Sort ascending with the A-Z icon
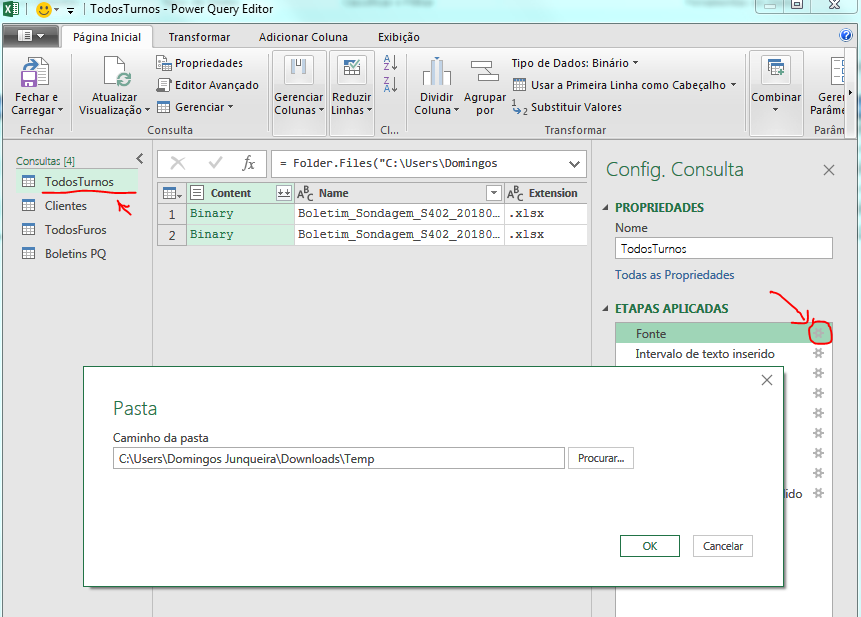 click(390, 62)
